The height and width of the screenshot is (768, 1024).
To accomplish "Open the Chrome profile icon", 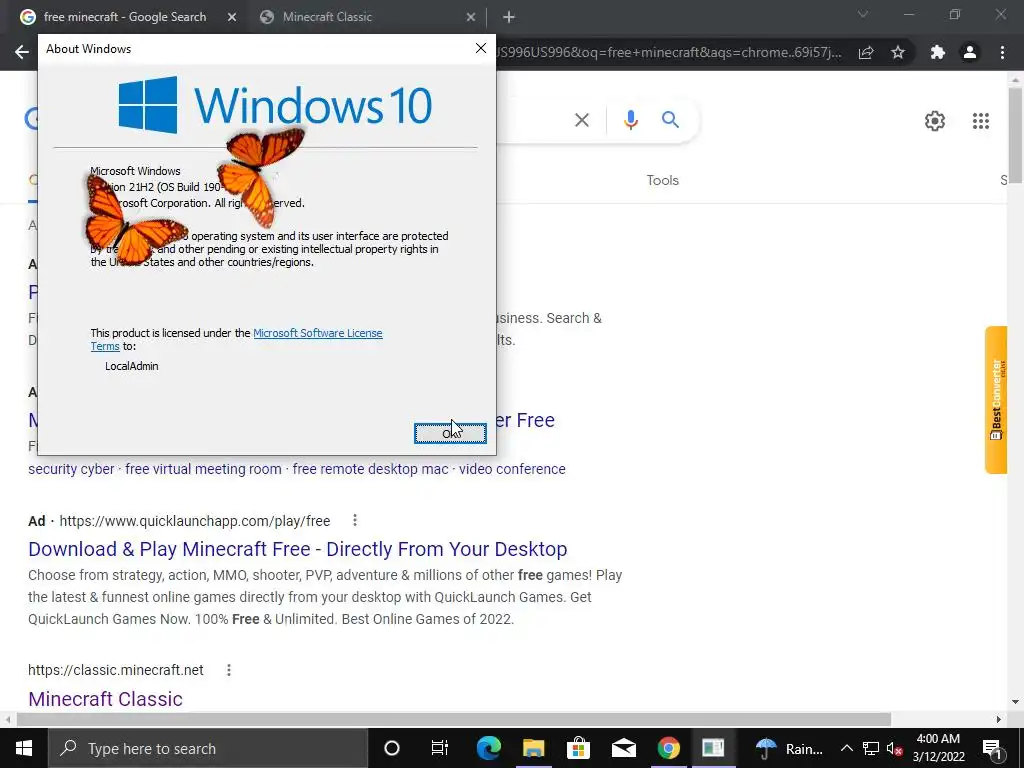I will (970, 52).
